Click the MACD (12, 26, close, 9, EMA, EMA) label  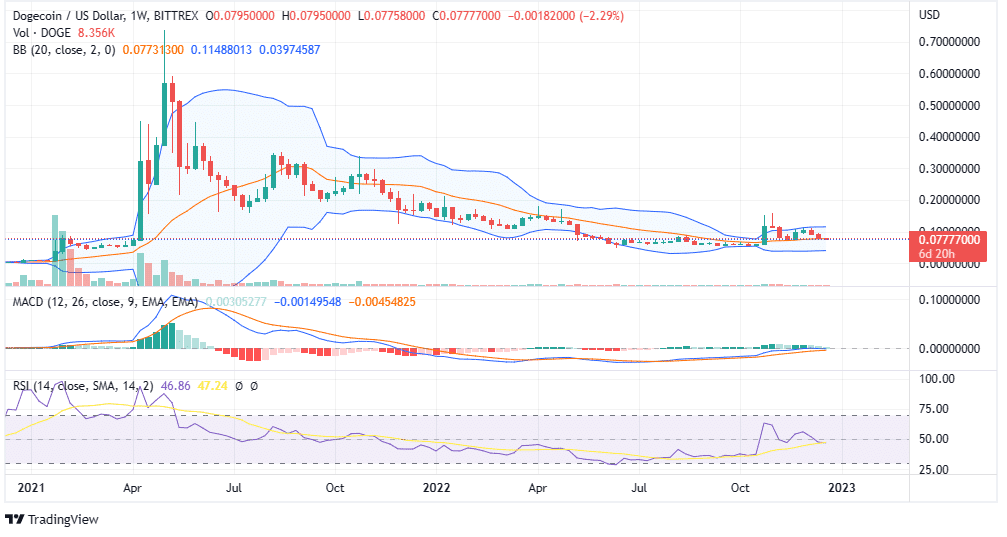(x=105, y=301)
